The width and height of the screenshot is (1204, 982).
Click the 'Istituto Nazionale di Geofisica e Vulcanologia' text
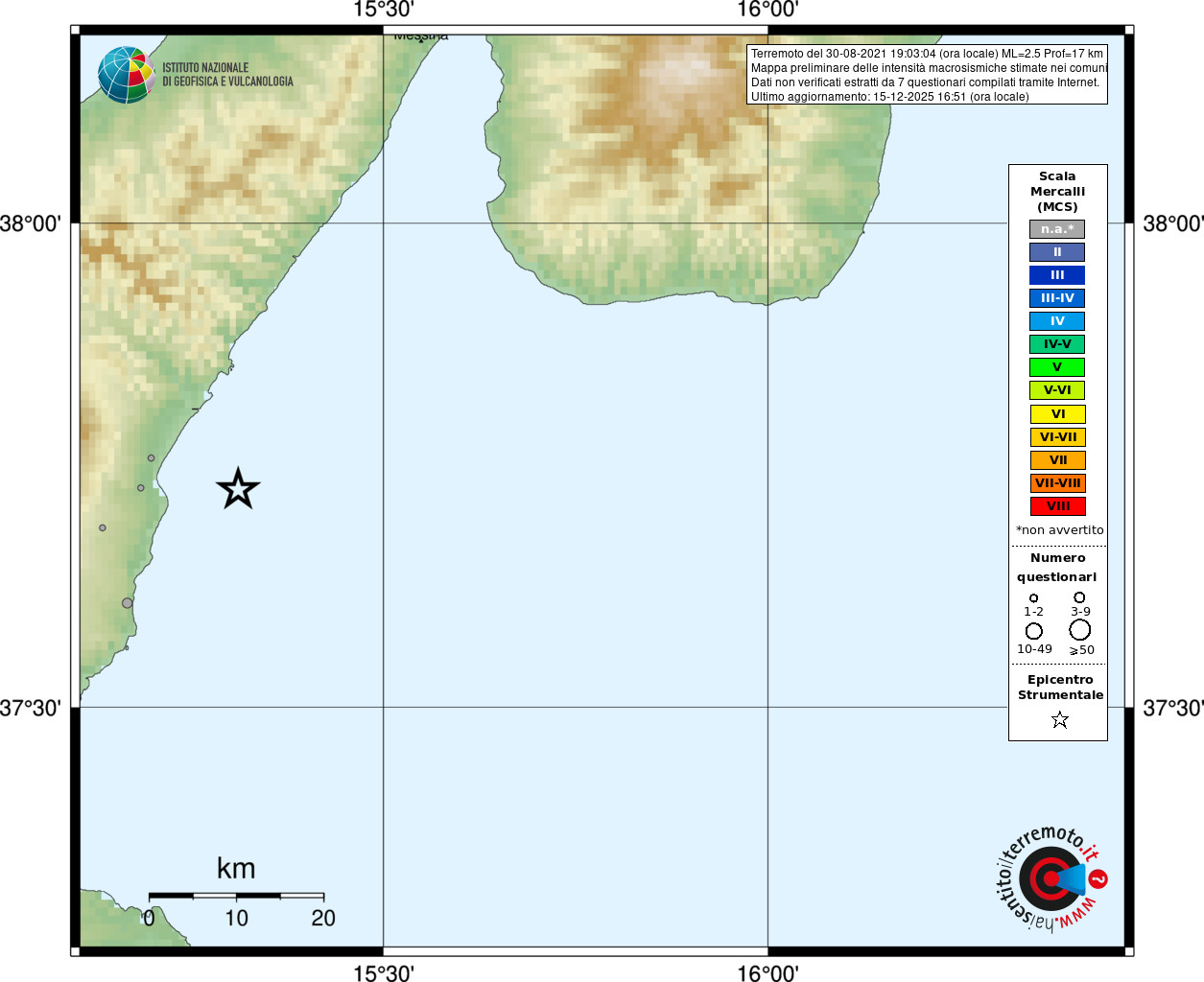click(227, 75)
